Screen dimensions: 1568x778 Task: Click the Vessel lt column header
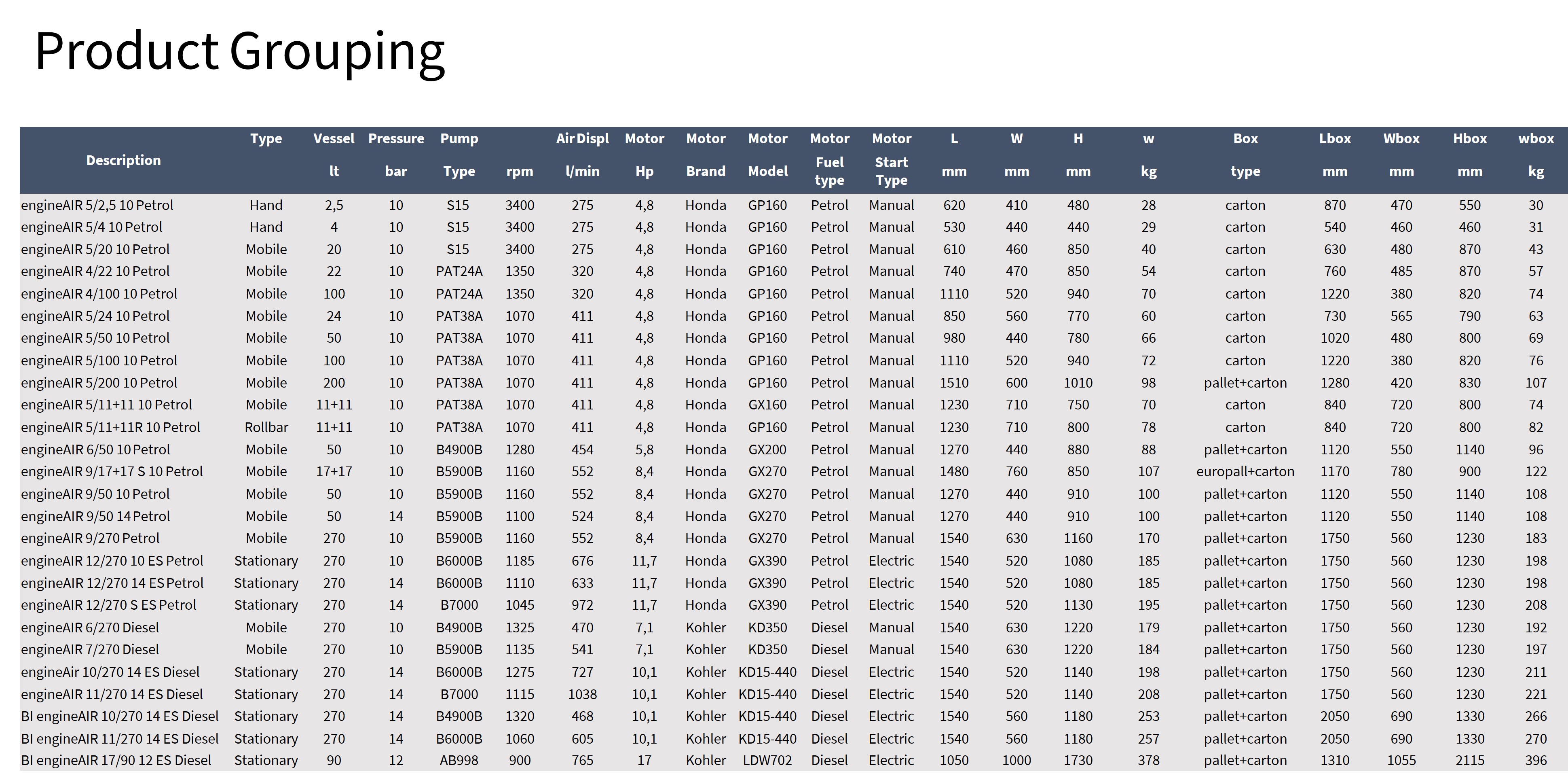click(334, 155)
